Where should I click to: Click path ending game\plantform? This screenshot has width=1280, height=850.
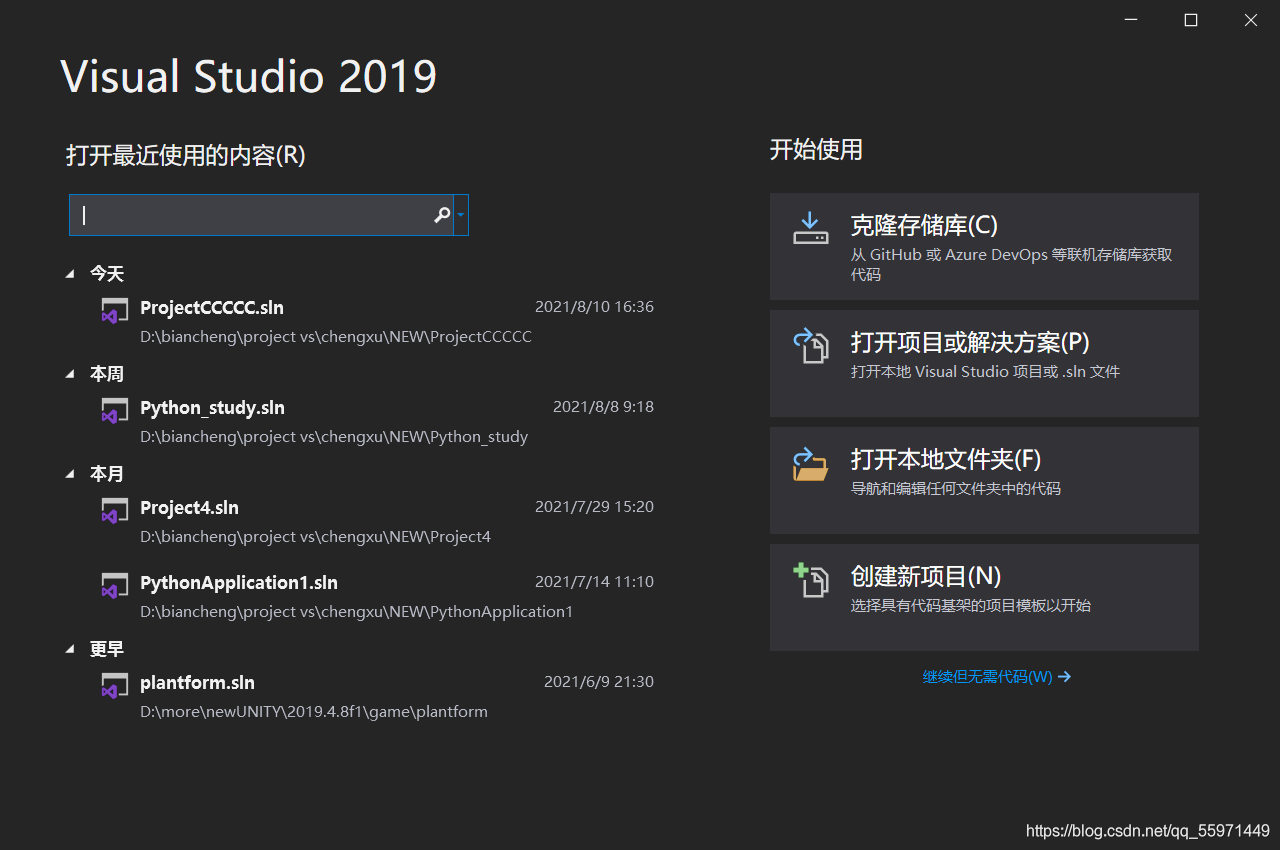click(314, 712)
